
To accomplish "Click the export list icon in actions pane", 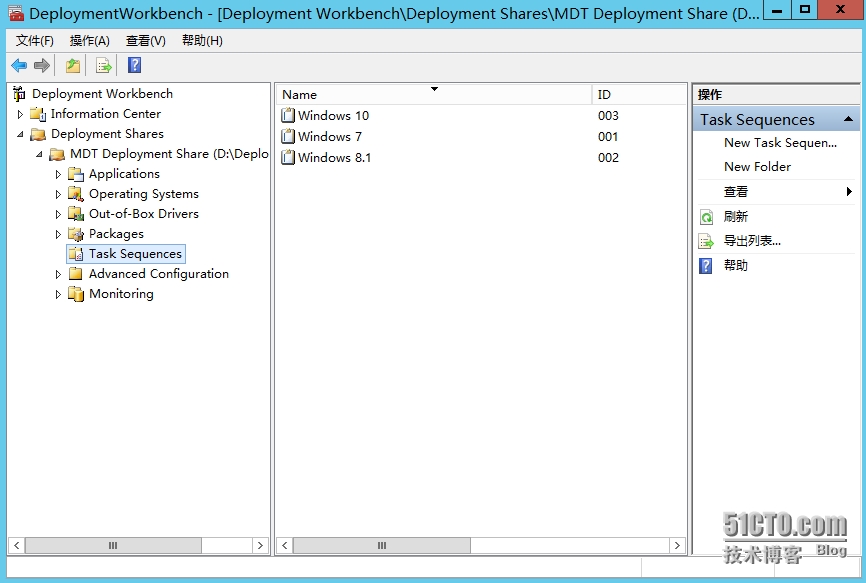I will pos(706,241).
